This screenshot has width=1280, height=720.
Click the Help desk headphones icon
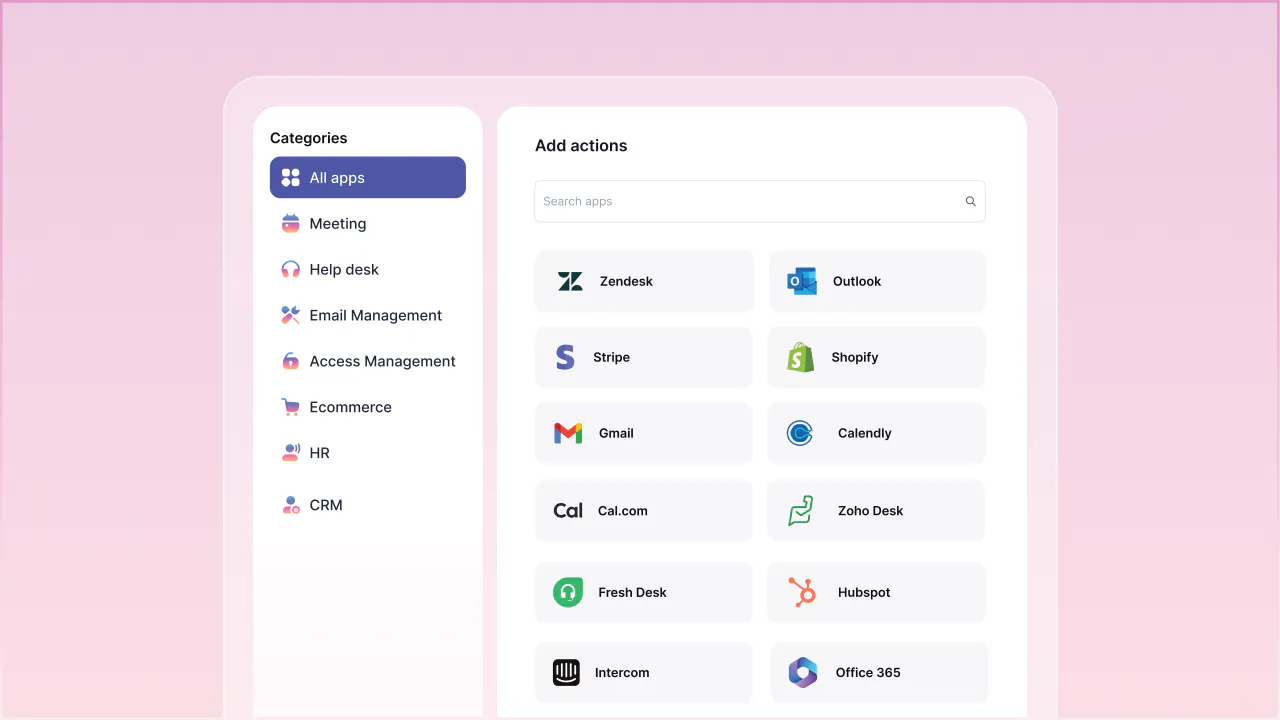click(x=291, y=270)
